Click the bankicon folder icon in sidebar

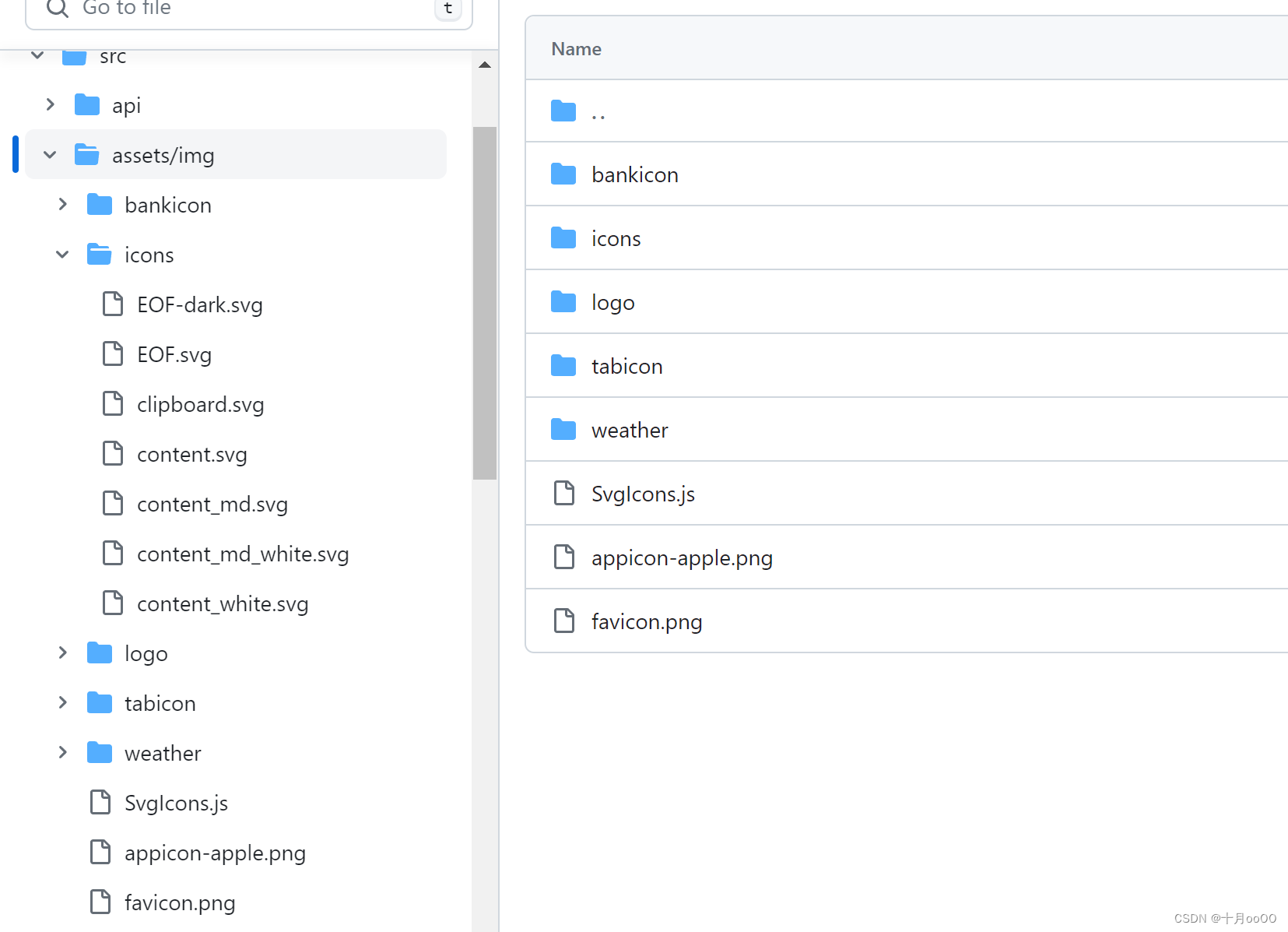pyautogui.click(x=100, y=204)
